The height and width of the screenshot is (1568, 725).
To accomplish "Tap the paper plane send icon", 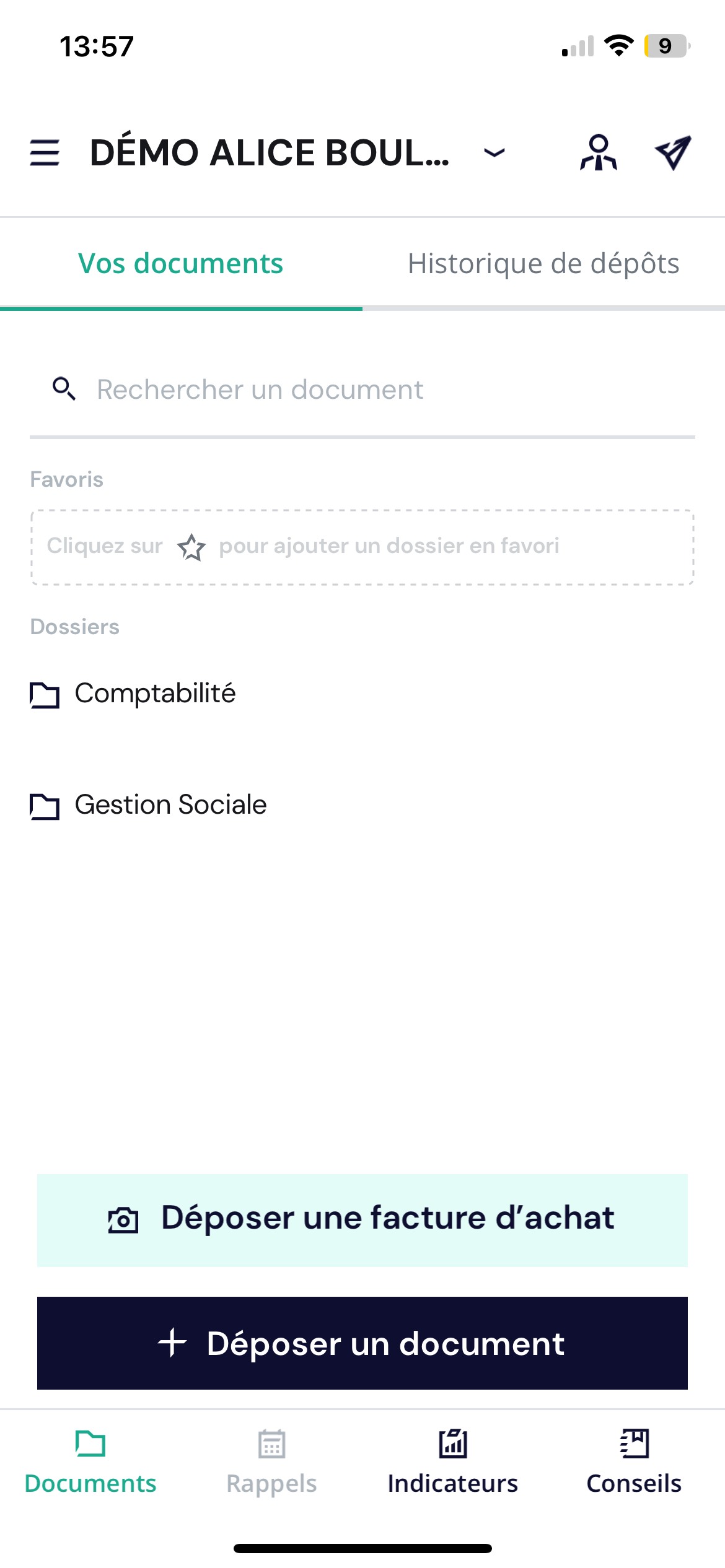I will tap(673, 152).
